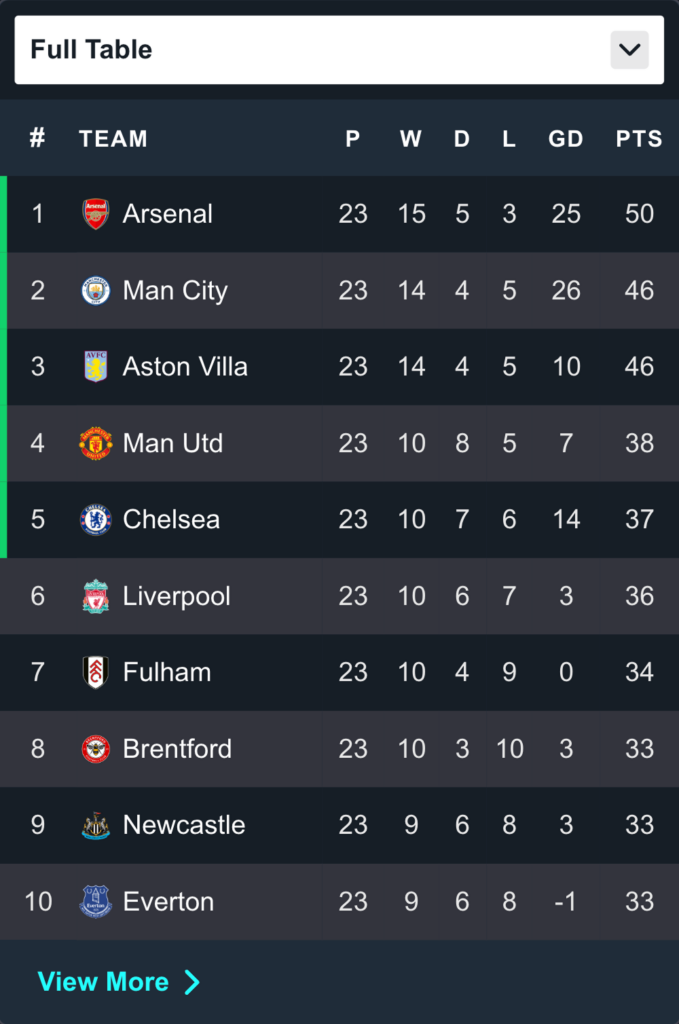
Task: Click the Man City club crest
Action: tap(96, 291)
